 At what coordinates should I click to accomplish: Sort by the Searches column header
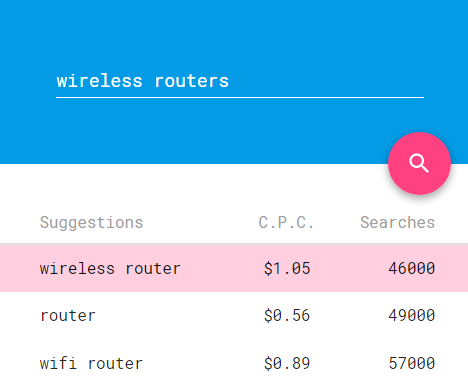point(397,223)
